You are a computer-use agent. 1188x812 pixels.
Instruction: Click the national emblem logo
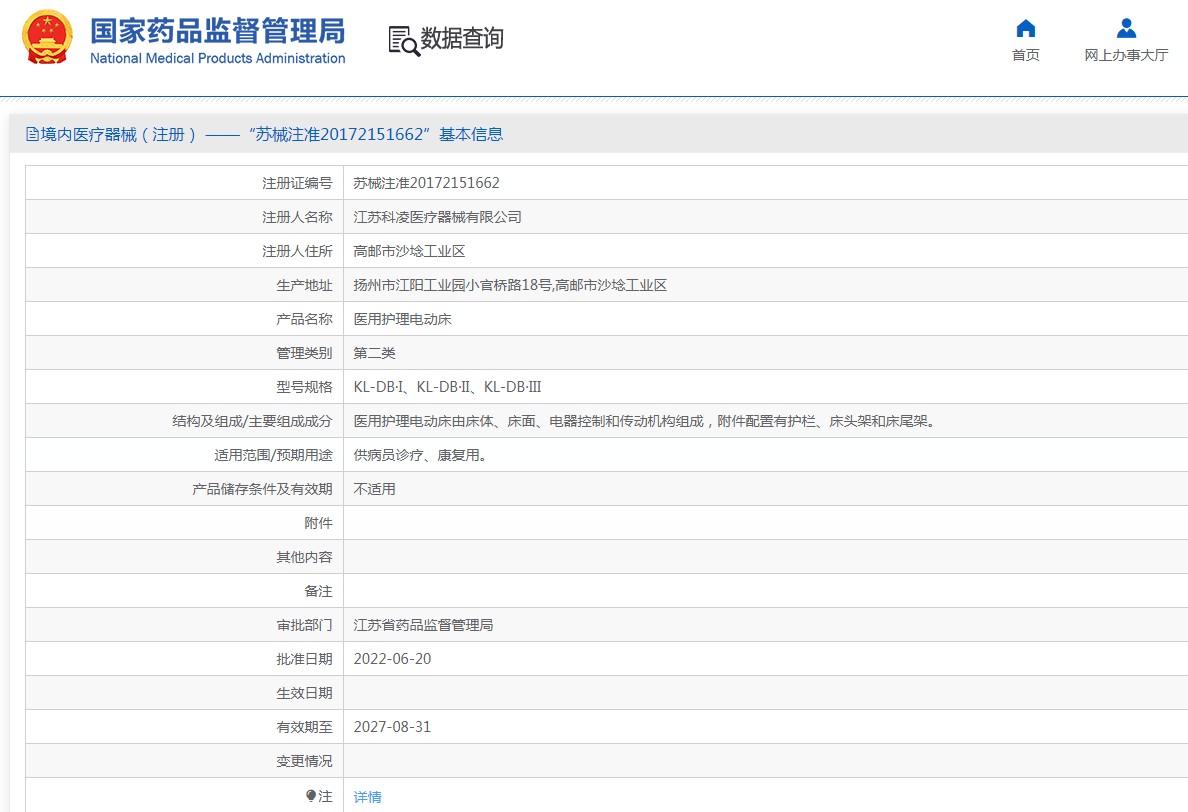47,37
